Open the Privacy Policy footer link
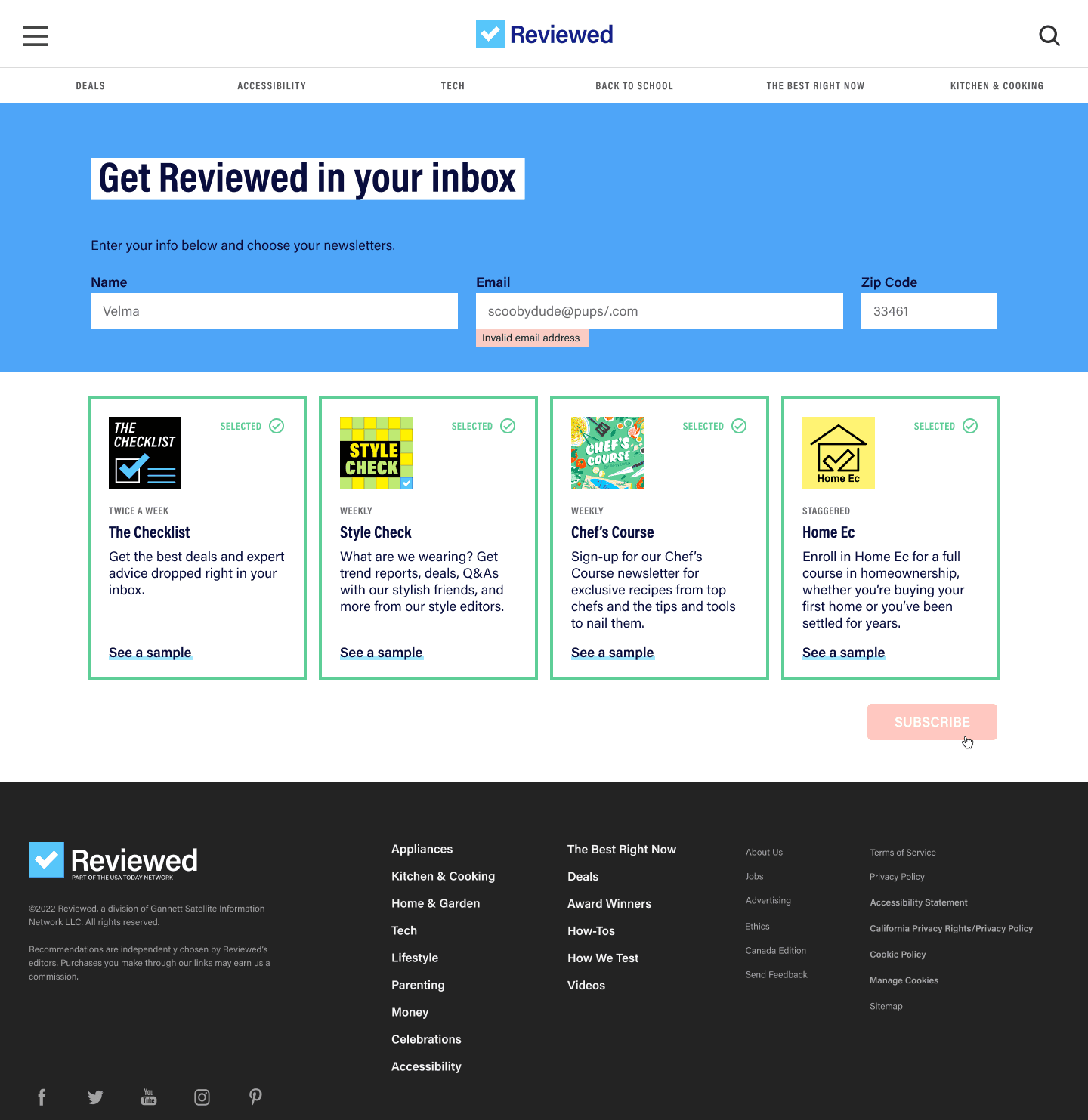 [x=898, y=876]
